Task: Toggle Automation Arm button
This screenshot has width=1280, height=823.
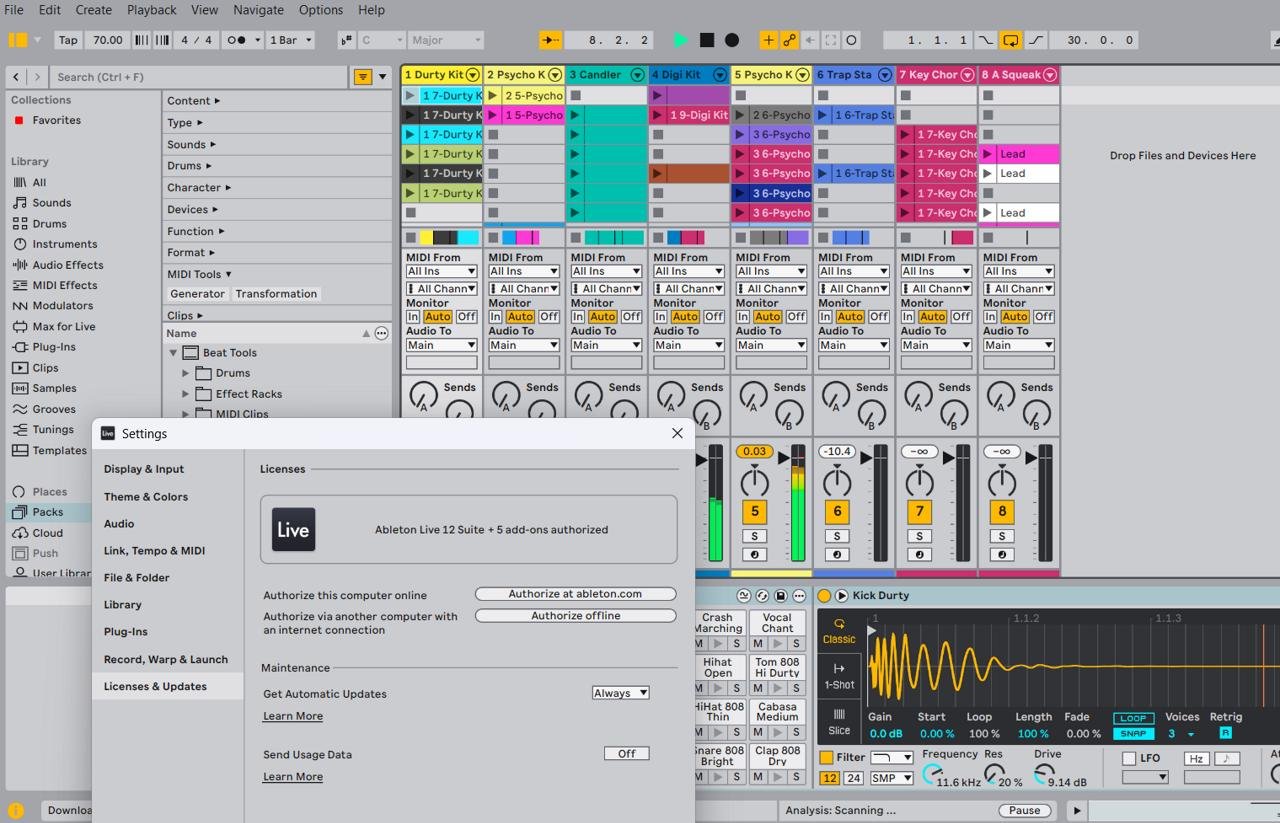Action: pos(789,40)
